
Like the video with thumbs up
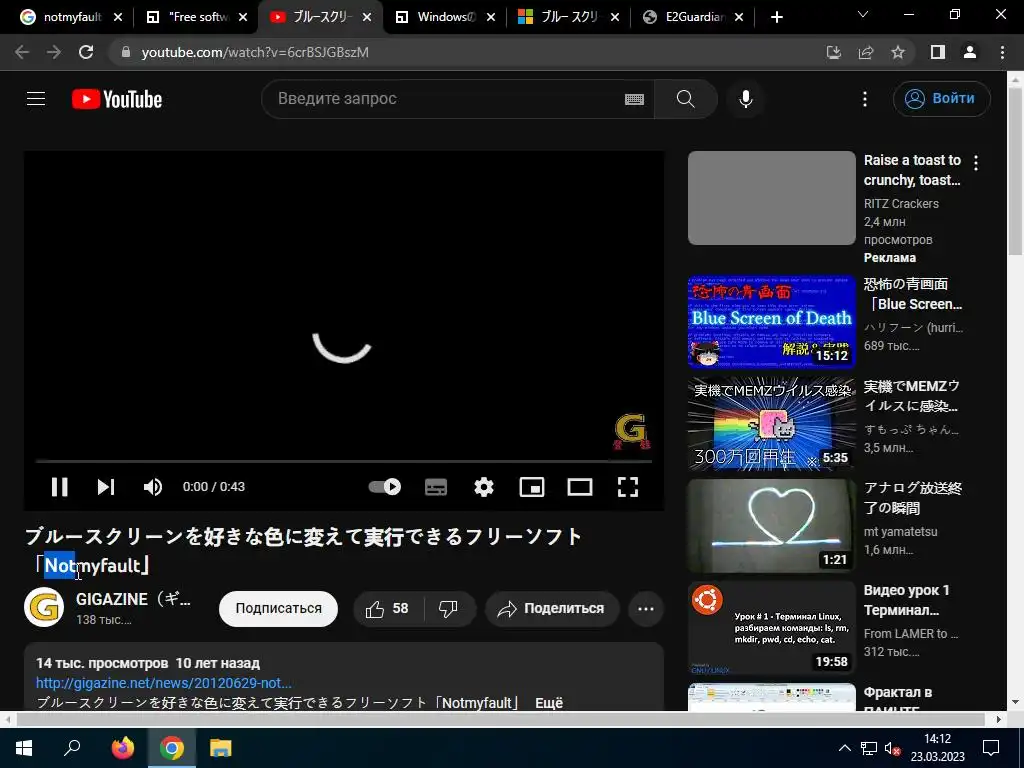[x=388, y=609]
